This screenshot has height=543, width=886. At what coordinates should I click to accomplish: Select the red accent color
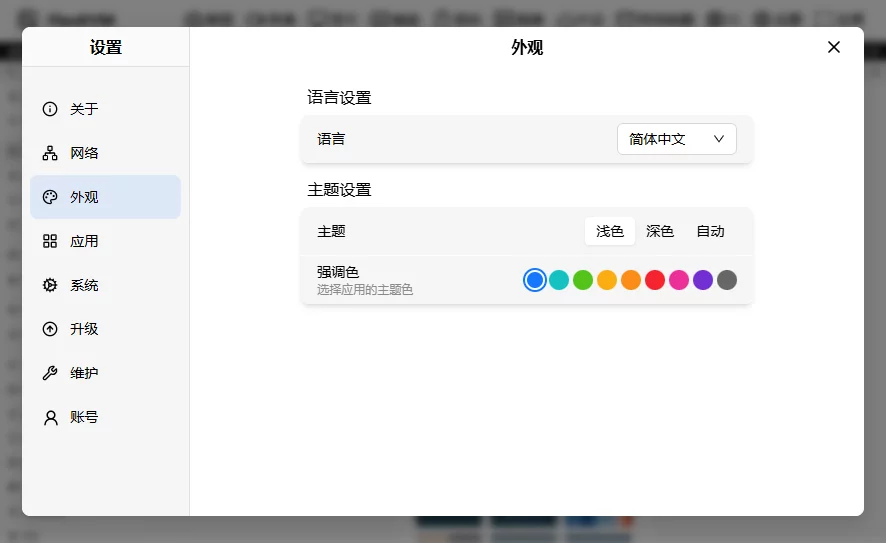(x=655, y=280)
